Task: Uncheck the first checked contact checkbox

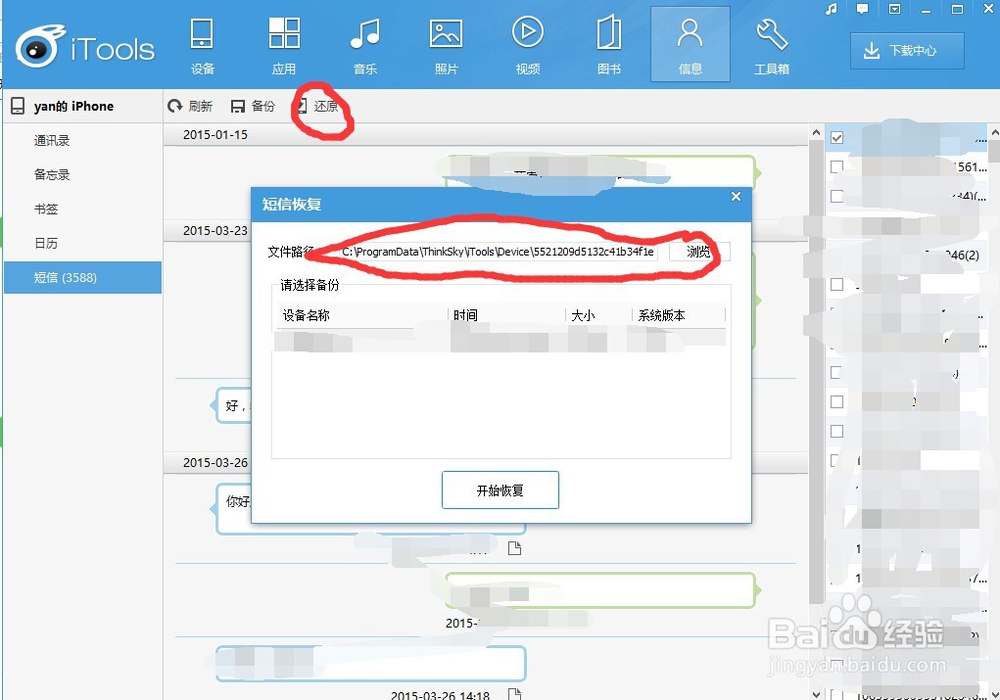Action: click(837, 138)
